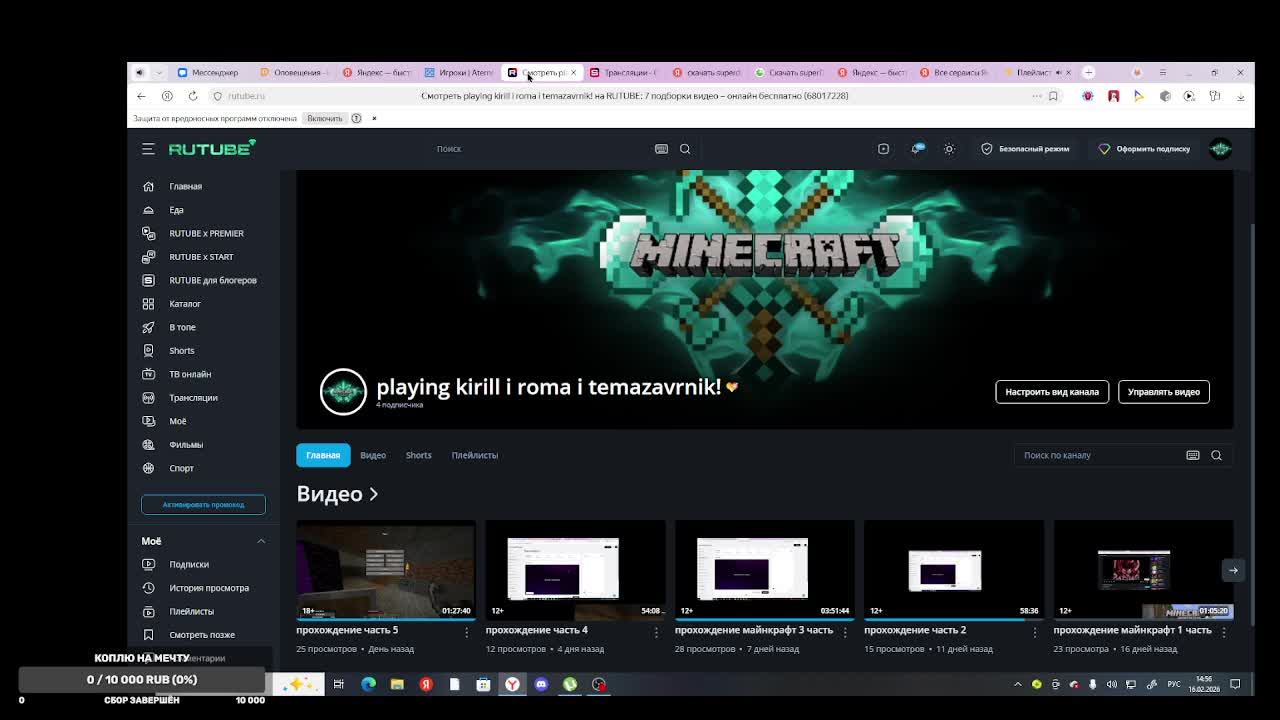Open thumbnail of прохождение часть 2
The height and width of the screenshot is (720, 1280).
[954, 570]
